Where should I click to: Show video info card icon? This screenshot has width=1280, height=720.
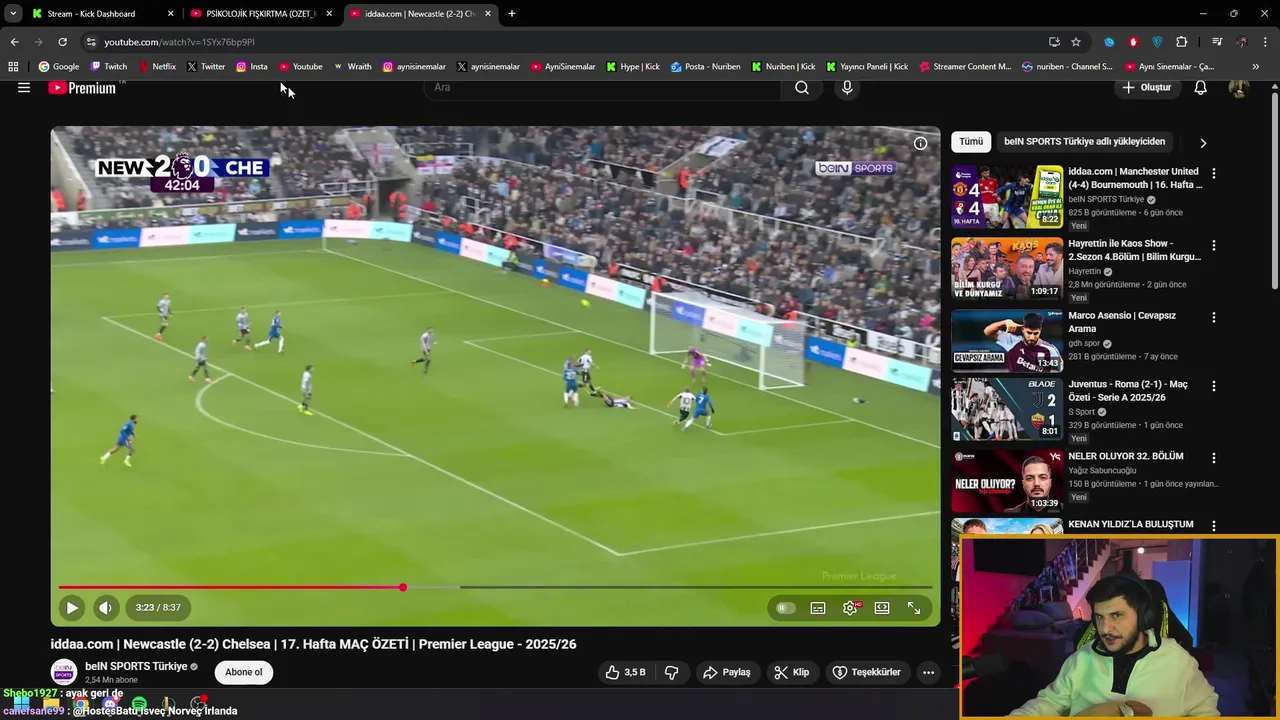point(920,143)
